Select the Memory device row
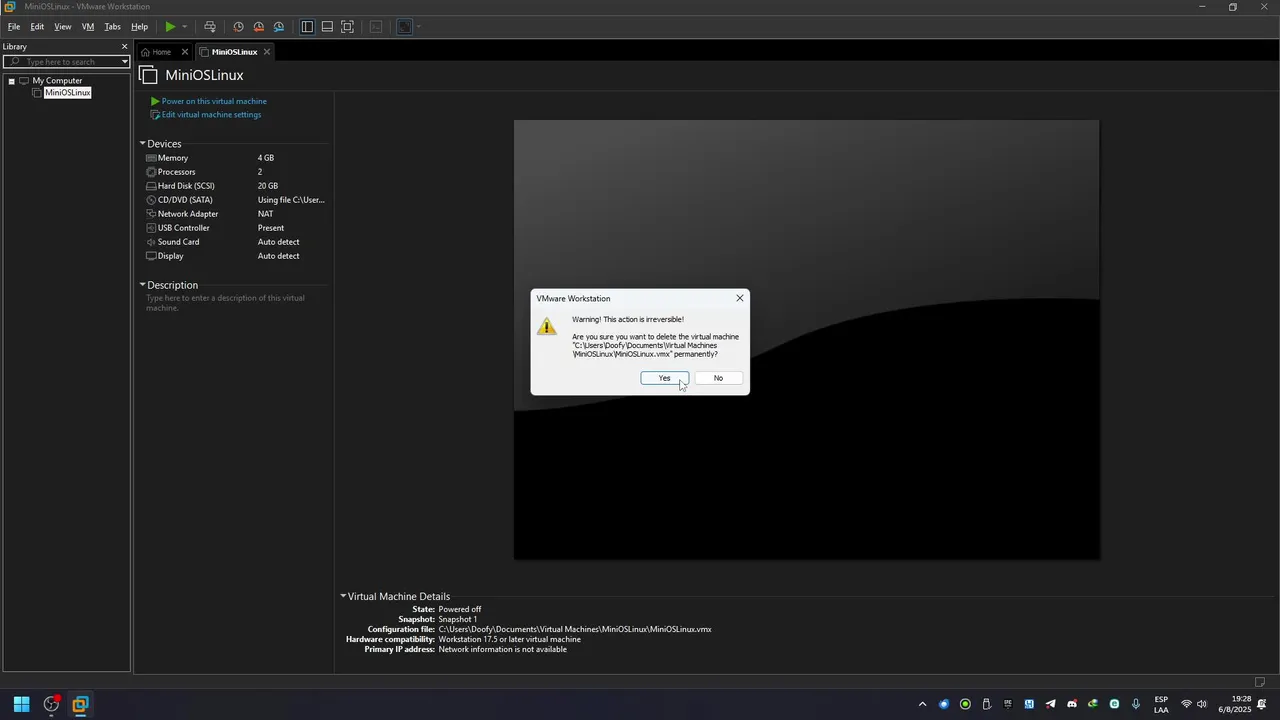This screenshot has height=720, width=1280. 236,158
